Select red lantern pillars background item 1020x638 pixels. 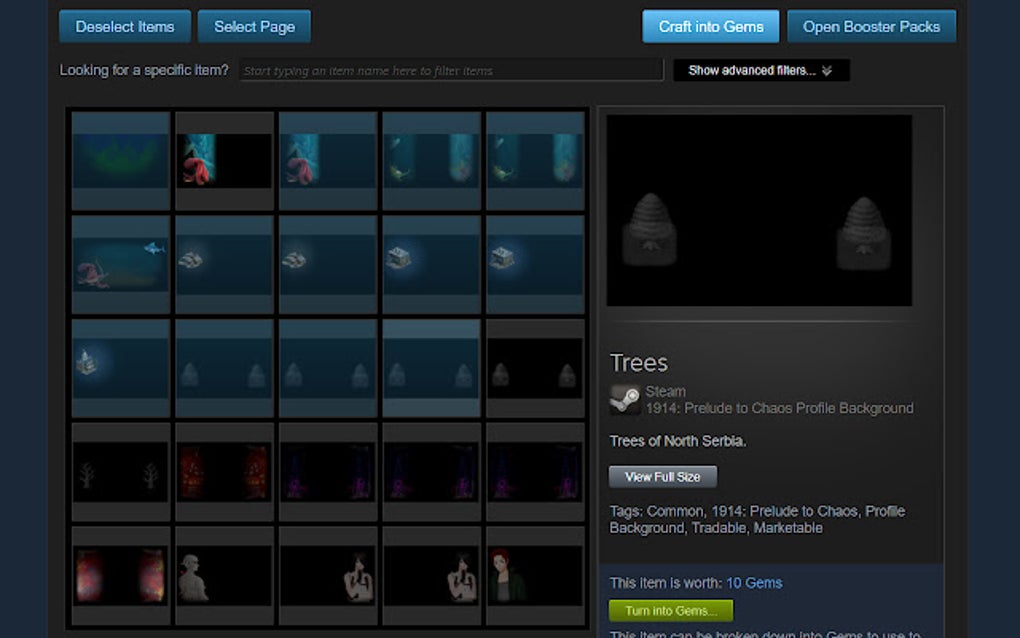pos(224,472)
